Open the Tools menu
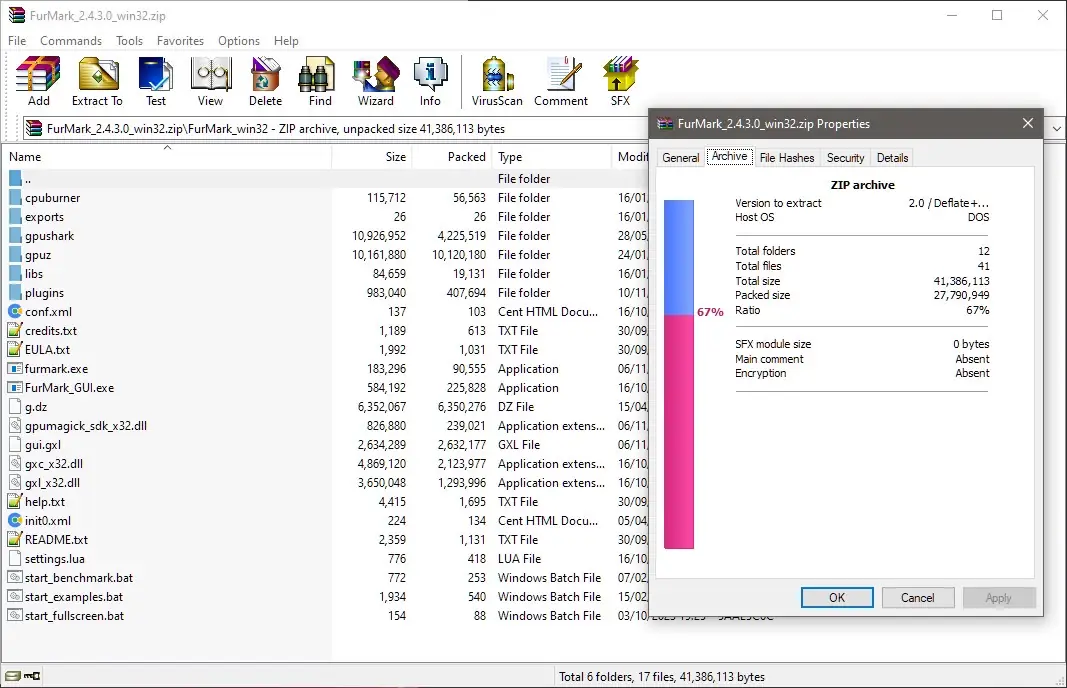Viewport: 1067px width, 688px height. 129,41
